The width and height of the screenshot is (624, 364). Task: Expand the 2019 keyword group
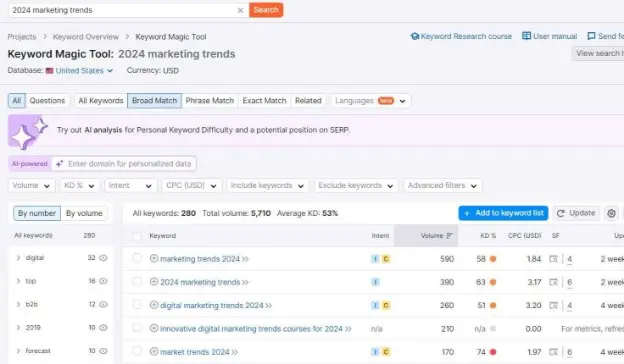18,328
